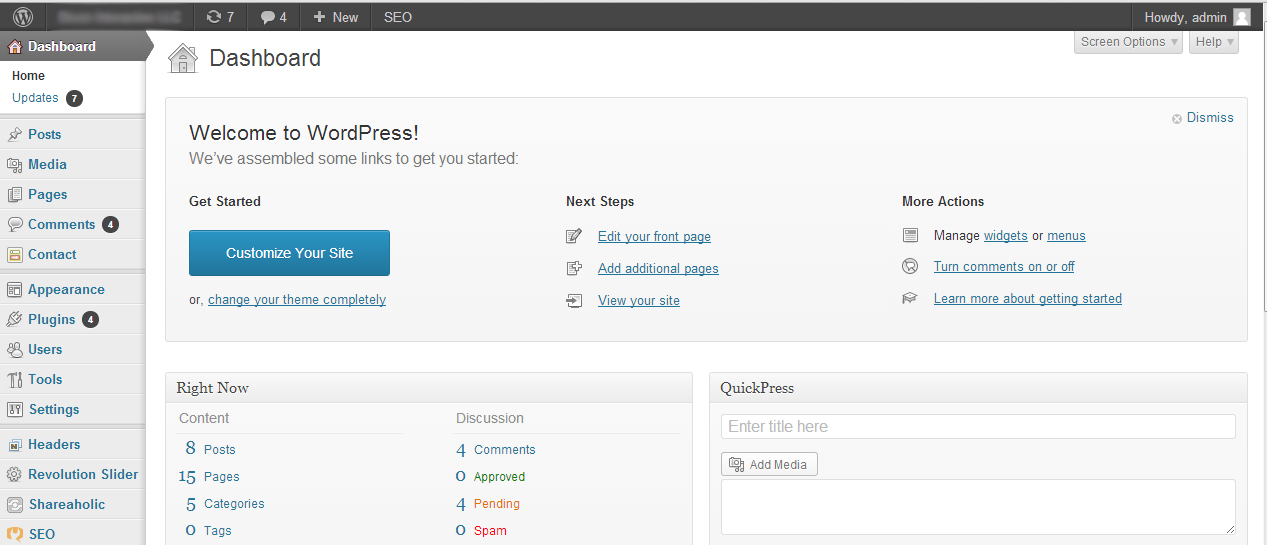The height and width of the screenshot is (545, 1267).
Task: Click the Pages icon in sidebar
Action: tap(15, 194)
